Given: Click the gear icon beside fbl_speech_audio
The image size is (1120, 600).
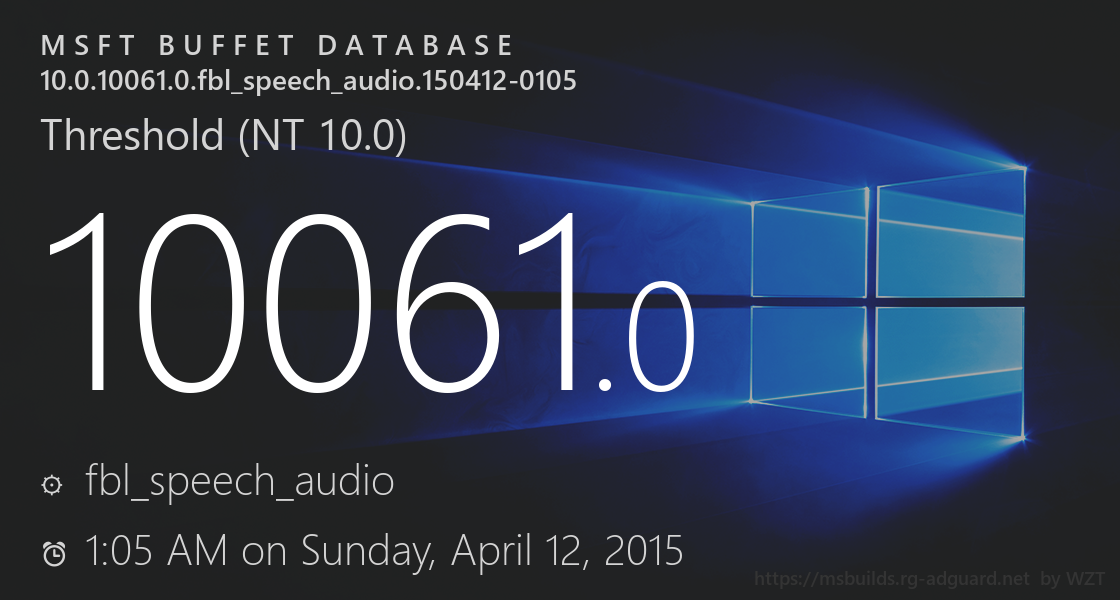Looking at the screenshot, I should pos(51,485).
